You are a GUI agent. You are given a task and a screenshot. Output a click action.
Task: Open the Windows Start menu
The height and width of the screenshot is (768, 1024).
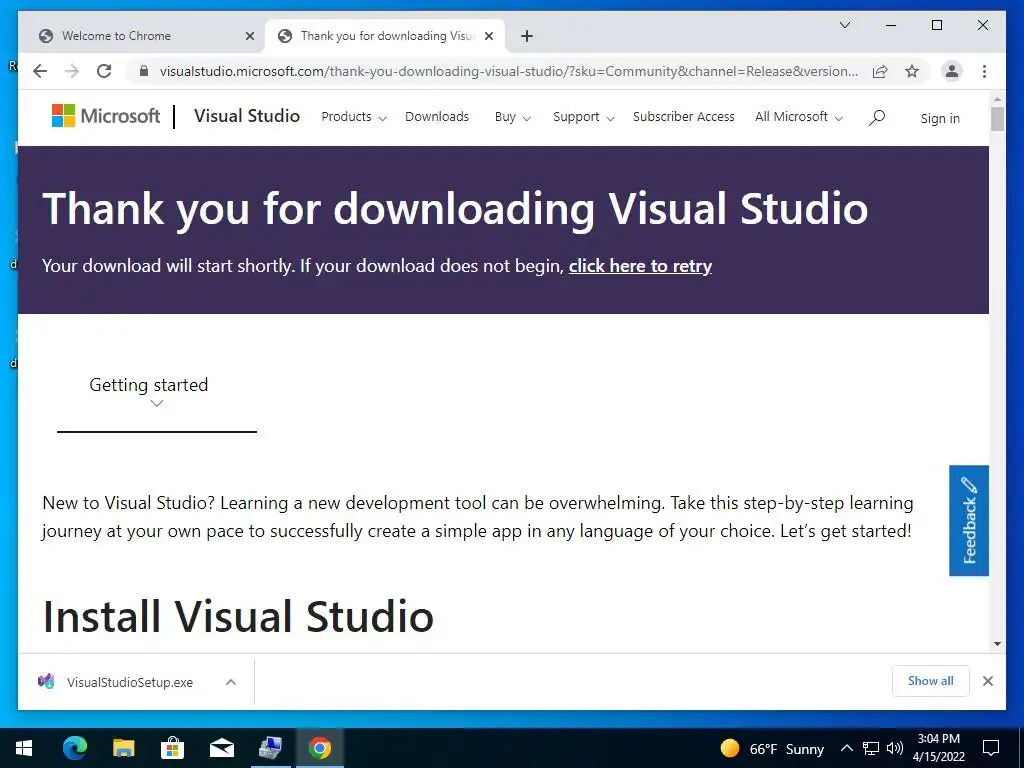(24, 748)
